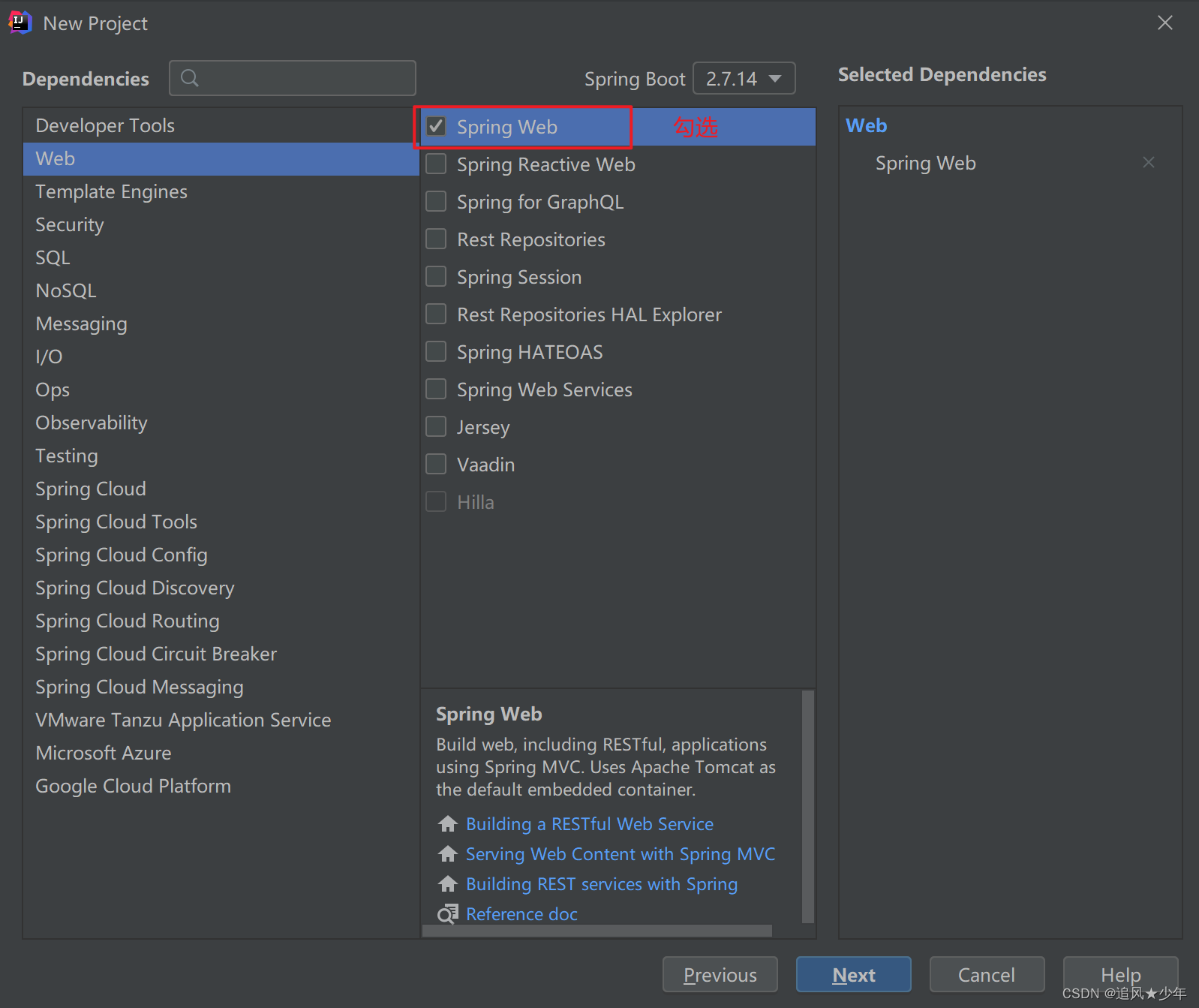Viewport: 1199px width, 1008px height.
Task: Open VMware Tanzu Application Service category
Action: point(221,720)
